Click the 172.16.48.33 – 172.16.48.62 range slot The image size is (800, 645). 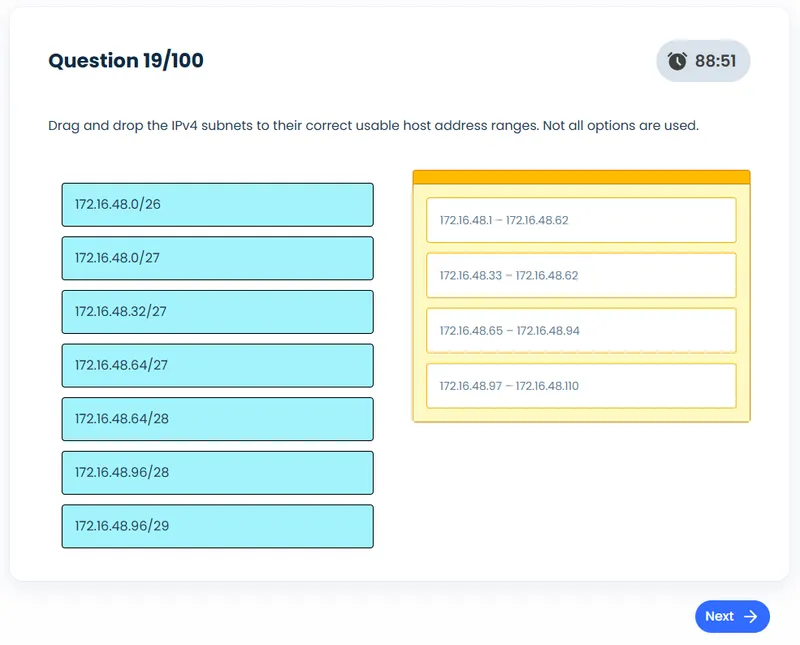(582, 275)
